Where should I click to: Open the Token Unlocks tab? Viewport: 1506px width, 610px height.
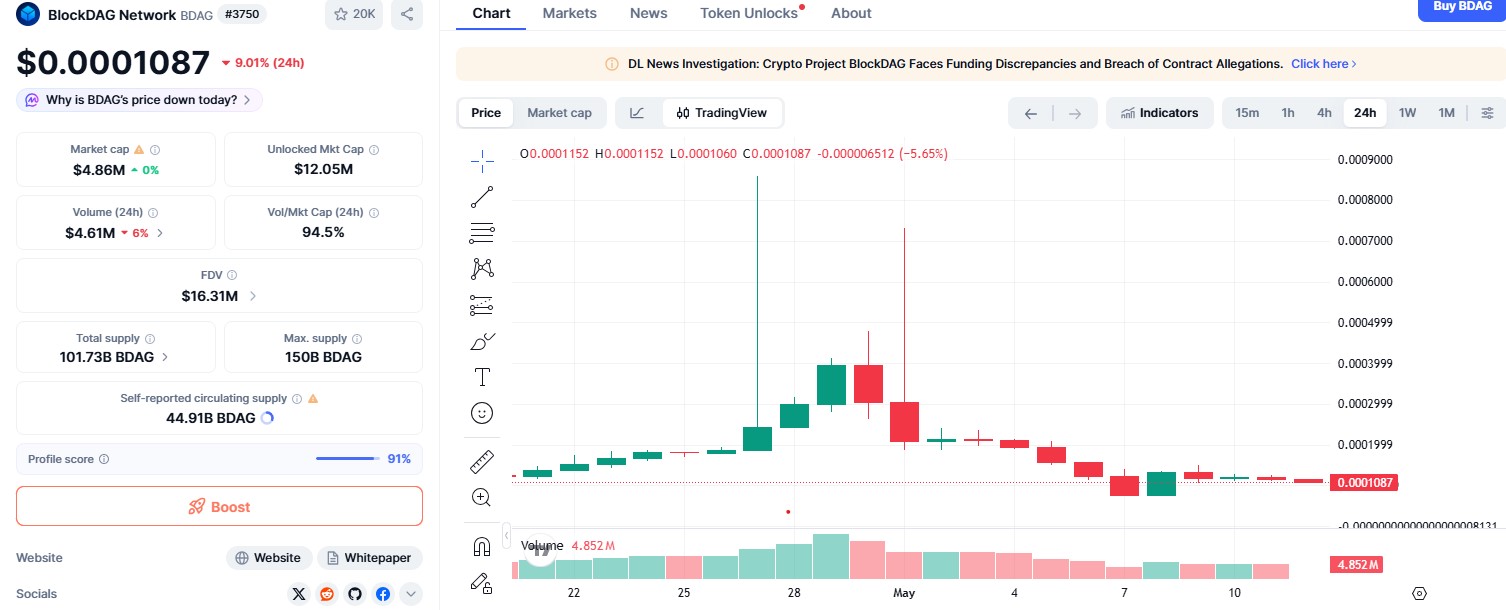749,13
